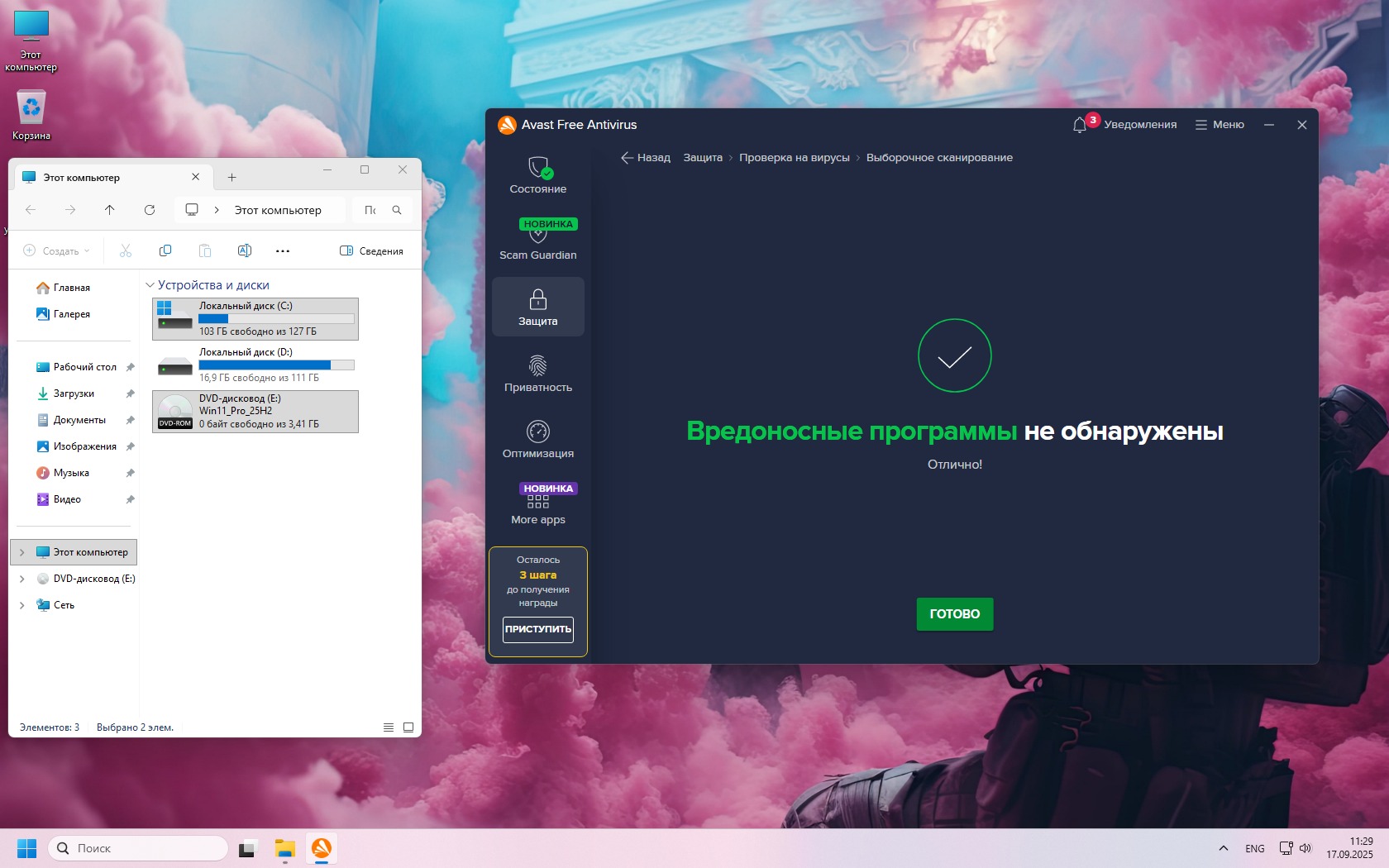Screen dimensions: 1389x868
Task: Open Task View on the taskbar
Action: tap(247, 848)
